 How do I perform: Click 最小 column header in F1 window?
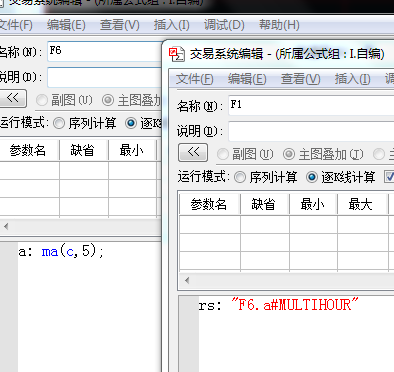(x=313, y=204)
